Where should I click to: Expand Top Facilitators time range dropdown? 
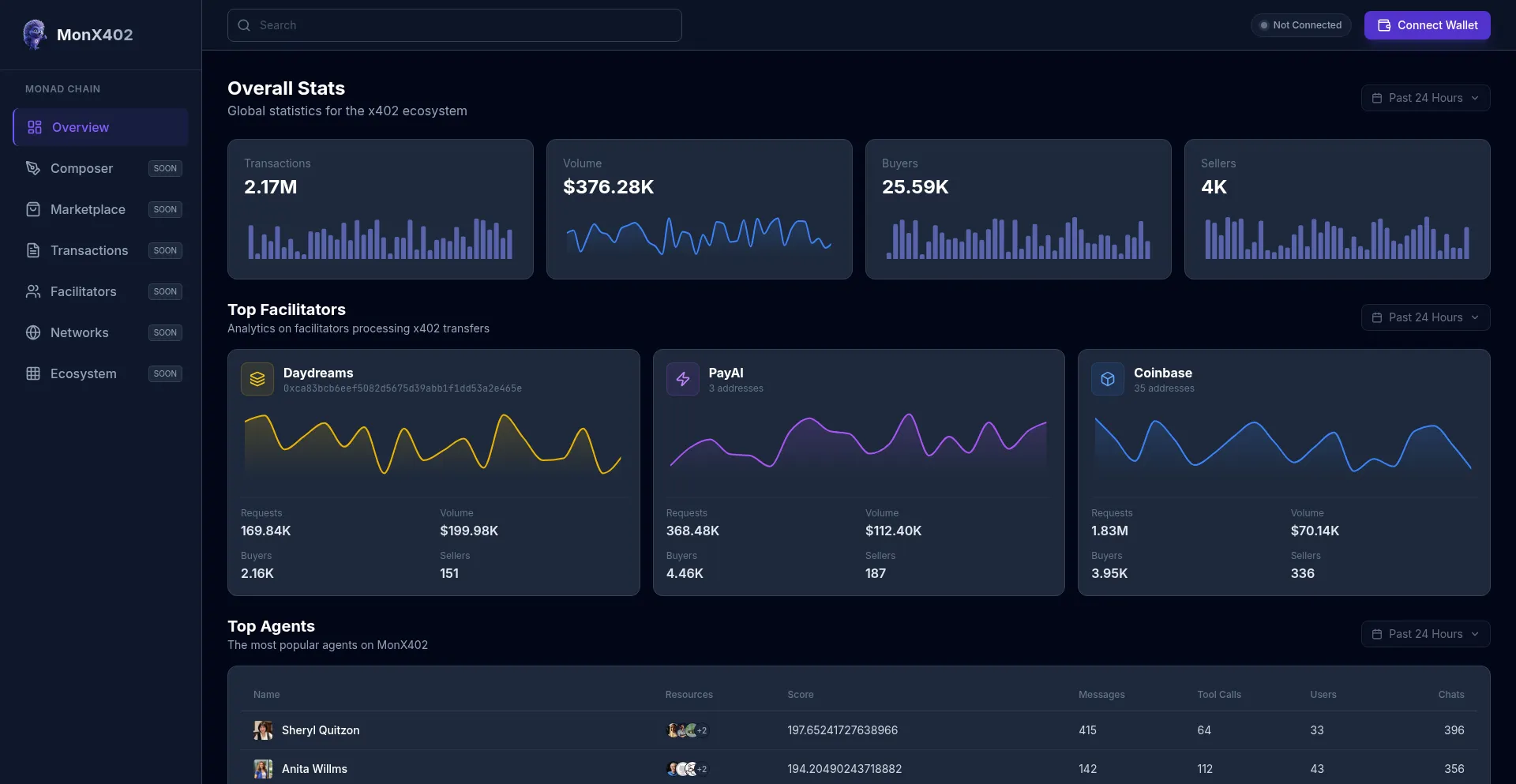pos(1425,317)
